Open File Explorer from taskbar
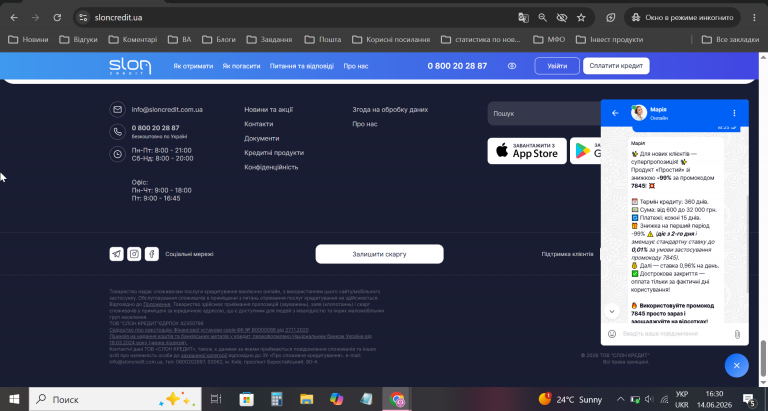Image resolution: width=768 pixels, height=411 pixels. click(307, 399)
